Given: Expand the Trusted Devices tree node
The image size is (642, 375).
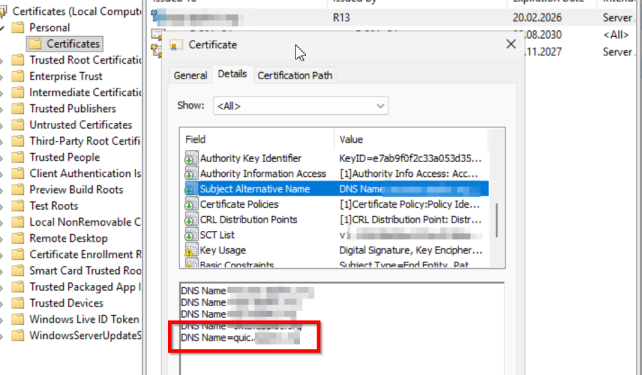Looking at the screenshot, I should coord(2,304).
